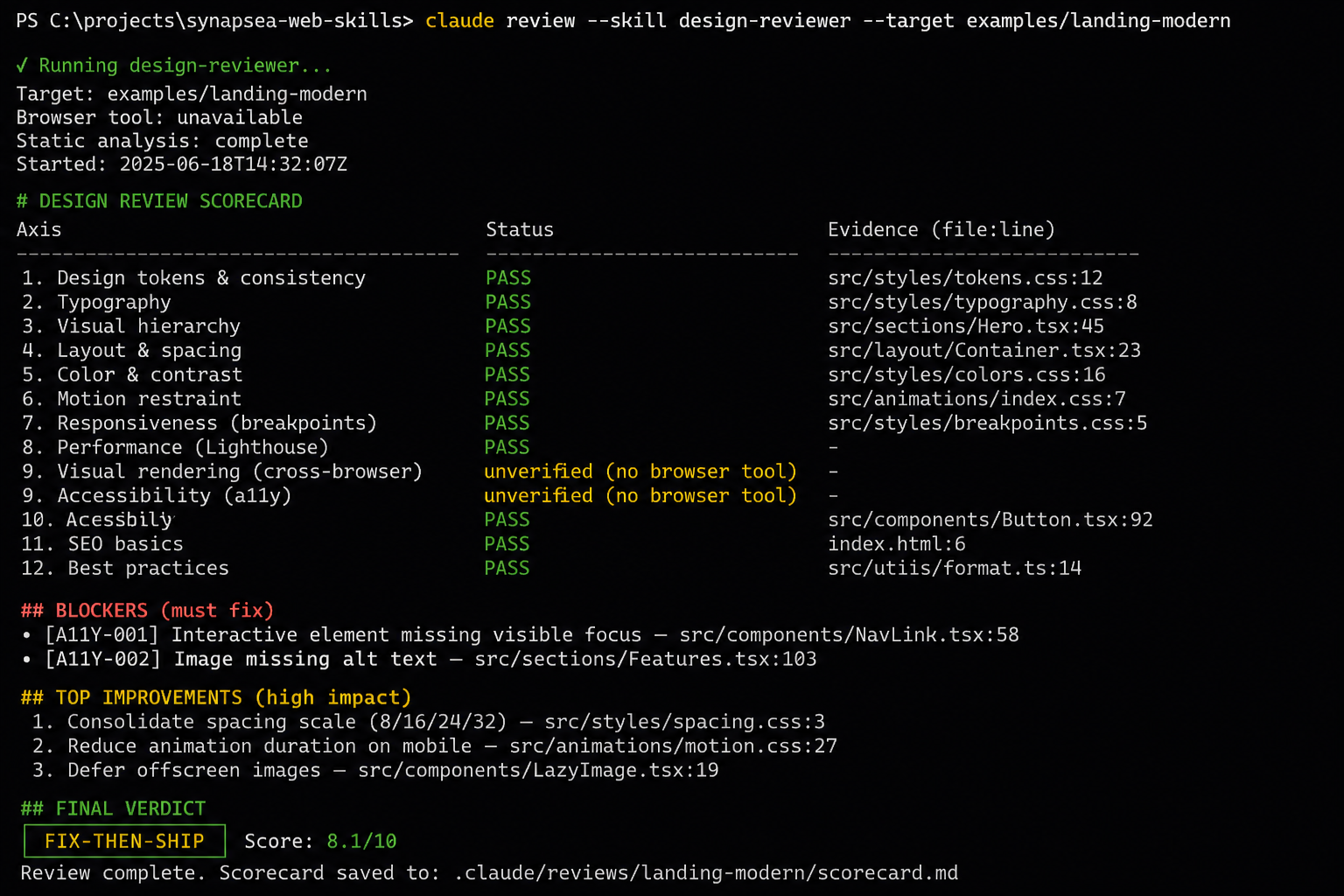Open src/components/LazyImage.tsx:19 improvement path
Image resolution: width=1344 pixels, height=896 pixels.
click(538, 771)
